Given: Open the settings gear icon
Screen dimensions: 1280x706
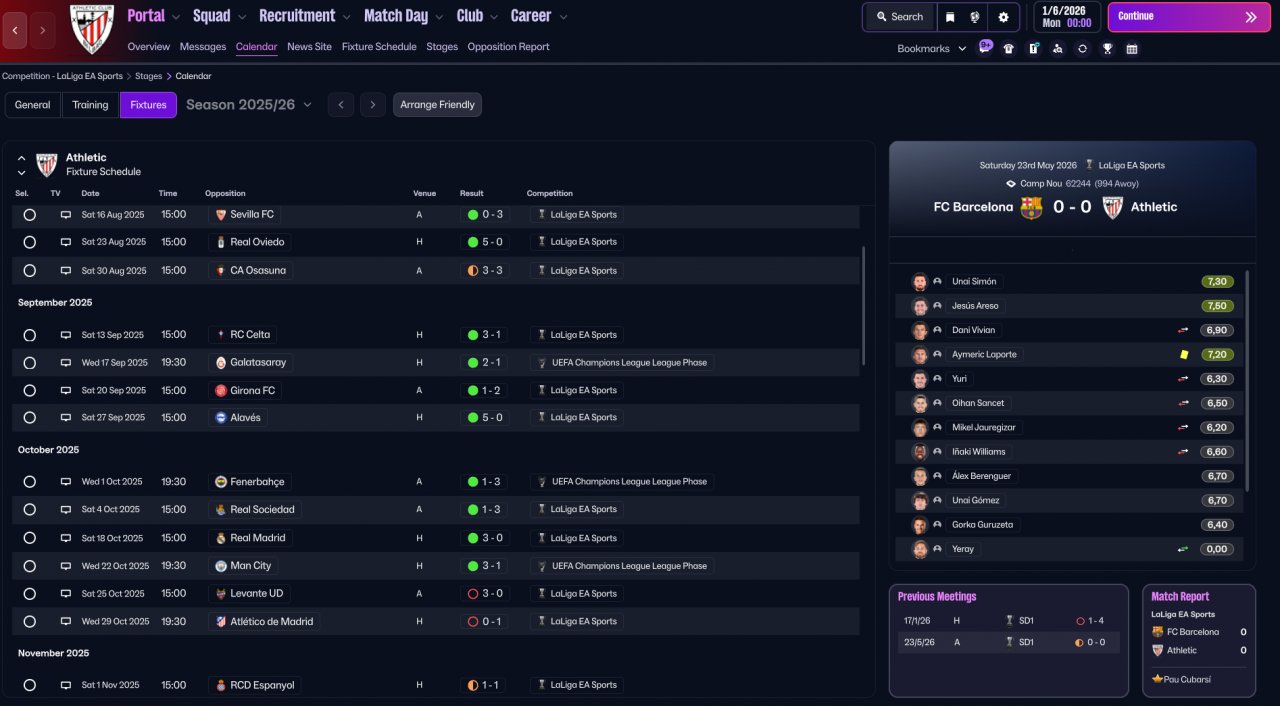Looking at the screenshot, I should tap(1003, 17).
